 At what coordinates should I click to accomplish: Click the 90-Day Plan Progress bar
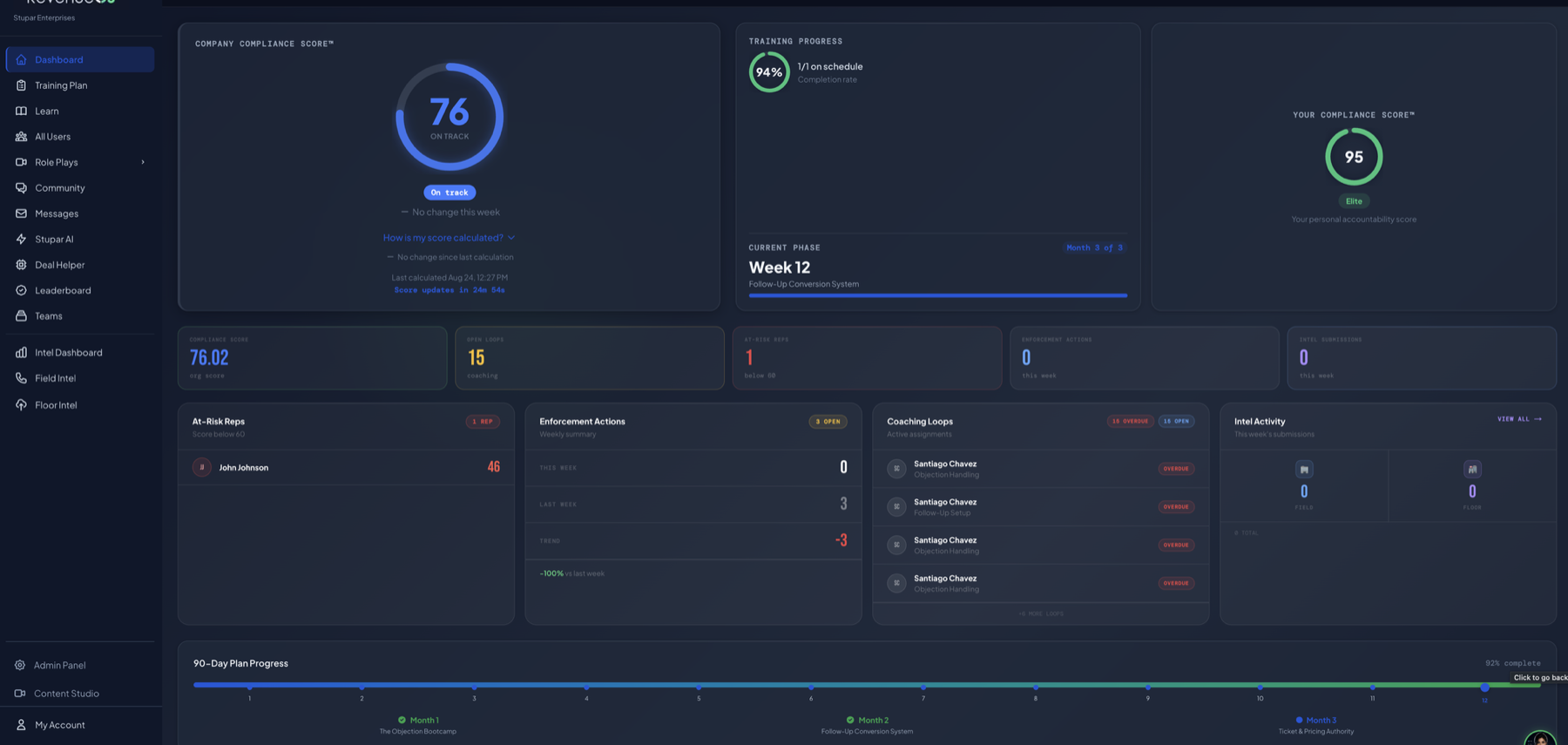click(867, 685)
